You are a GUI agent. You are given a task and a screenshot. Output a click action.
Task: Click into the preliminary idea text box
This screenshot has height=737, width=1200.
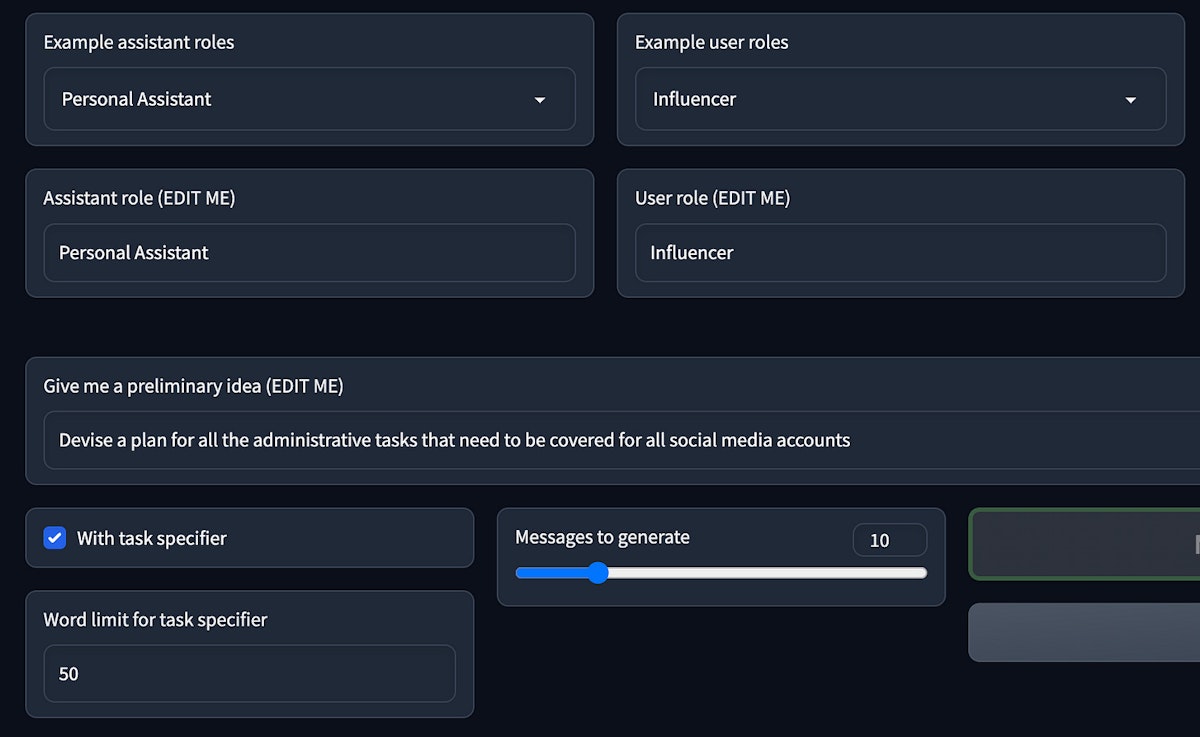[620, 440]
